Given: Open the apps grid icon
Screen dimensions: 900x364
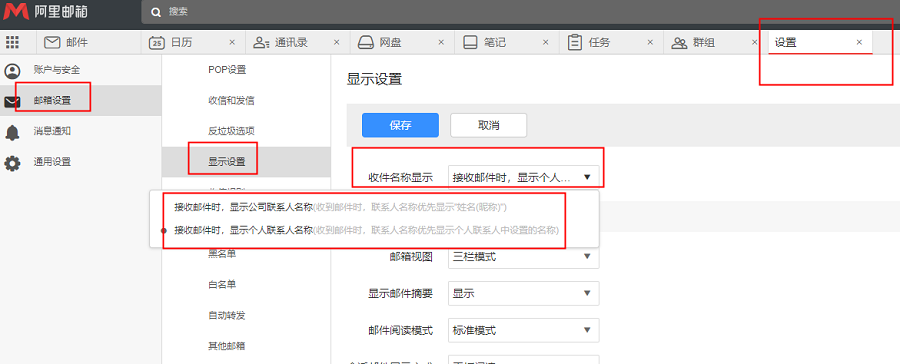Looking at the screenshot, I should pyautogui.click(x=12, y=42).
